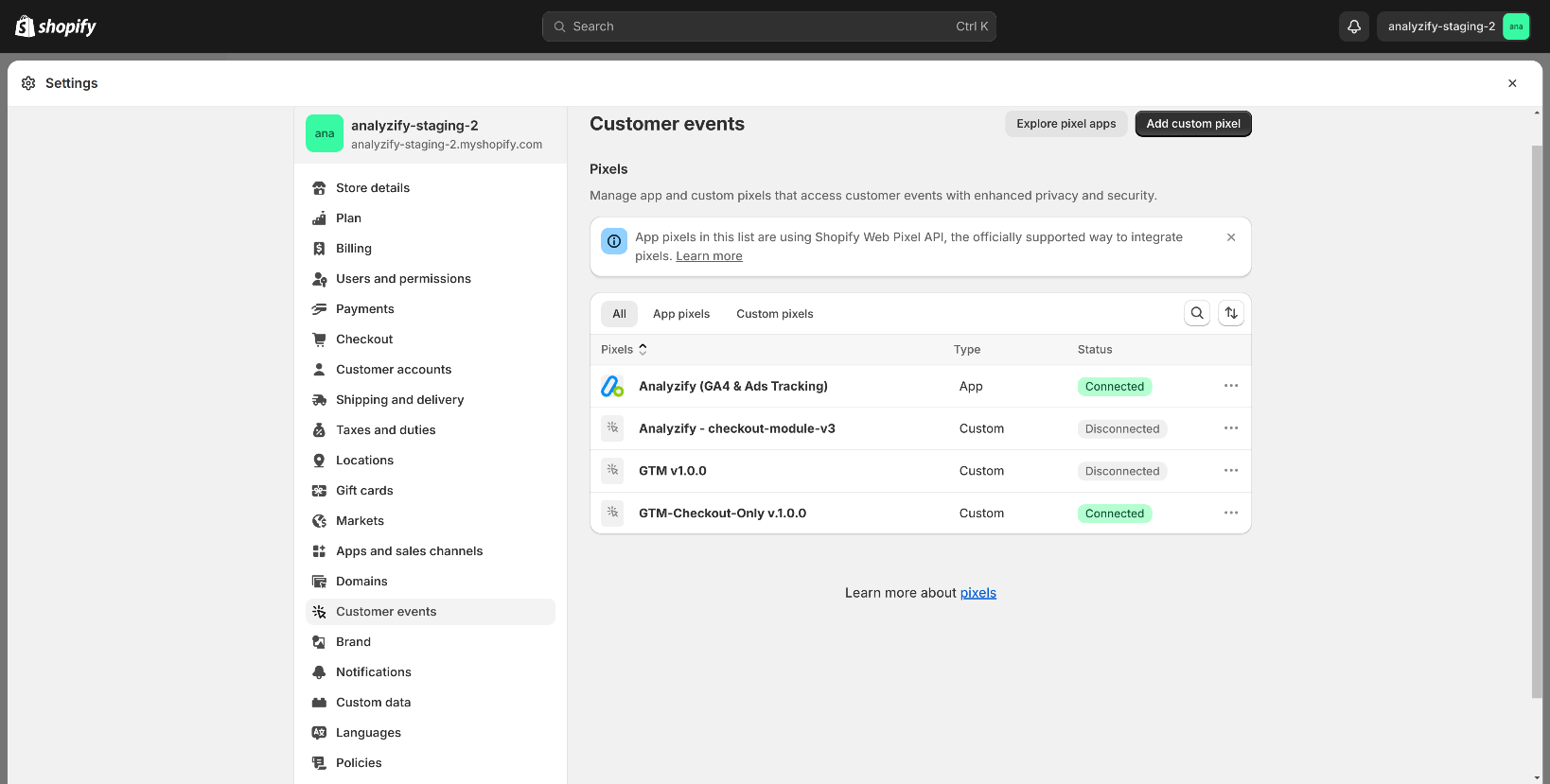This screenshot has width=1550, height=784.
Task: Click the Shopify logo
Action: [56, 26]
